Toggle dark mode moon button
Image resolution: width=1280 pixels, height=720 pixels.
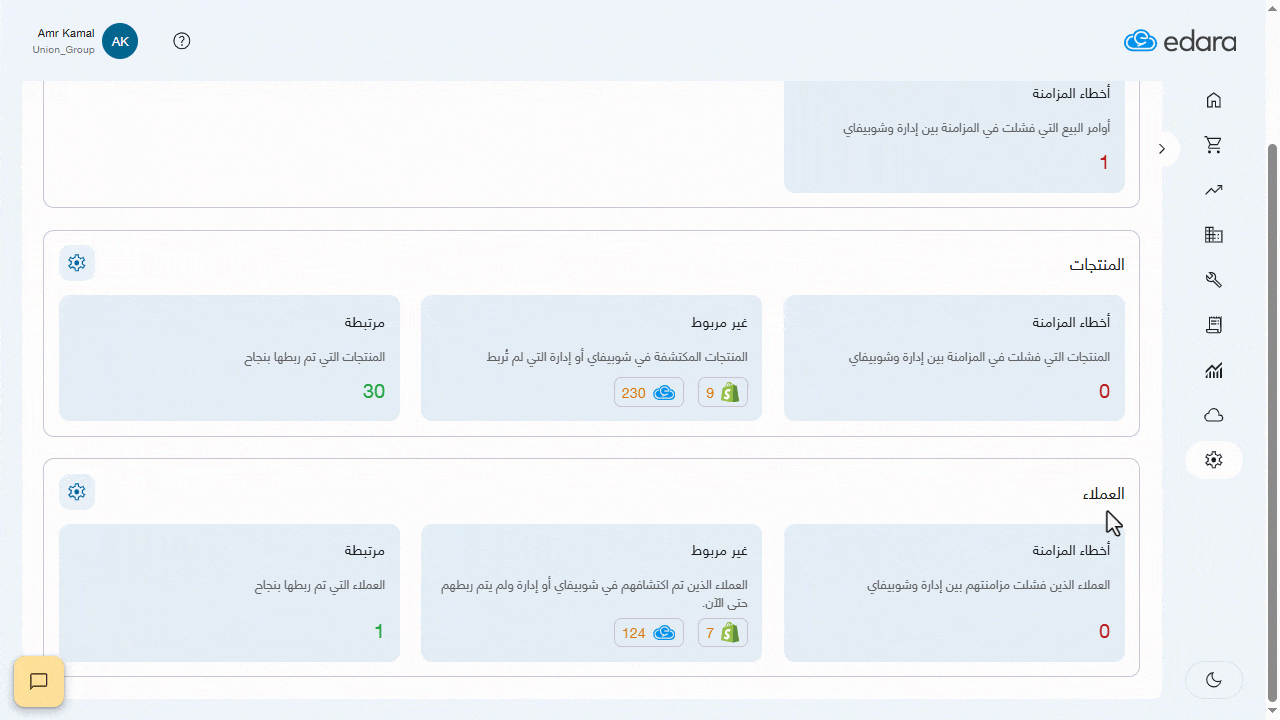1214,680
